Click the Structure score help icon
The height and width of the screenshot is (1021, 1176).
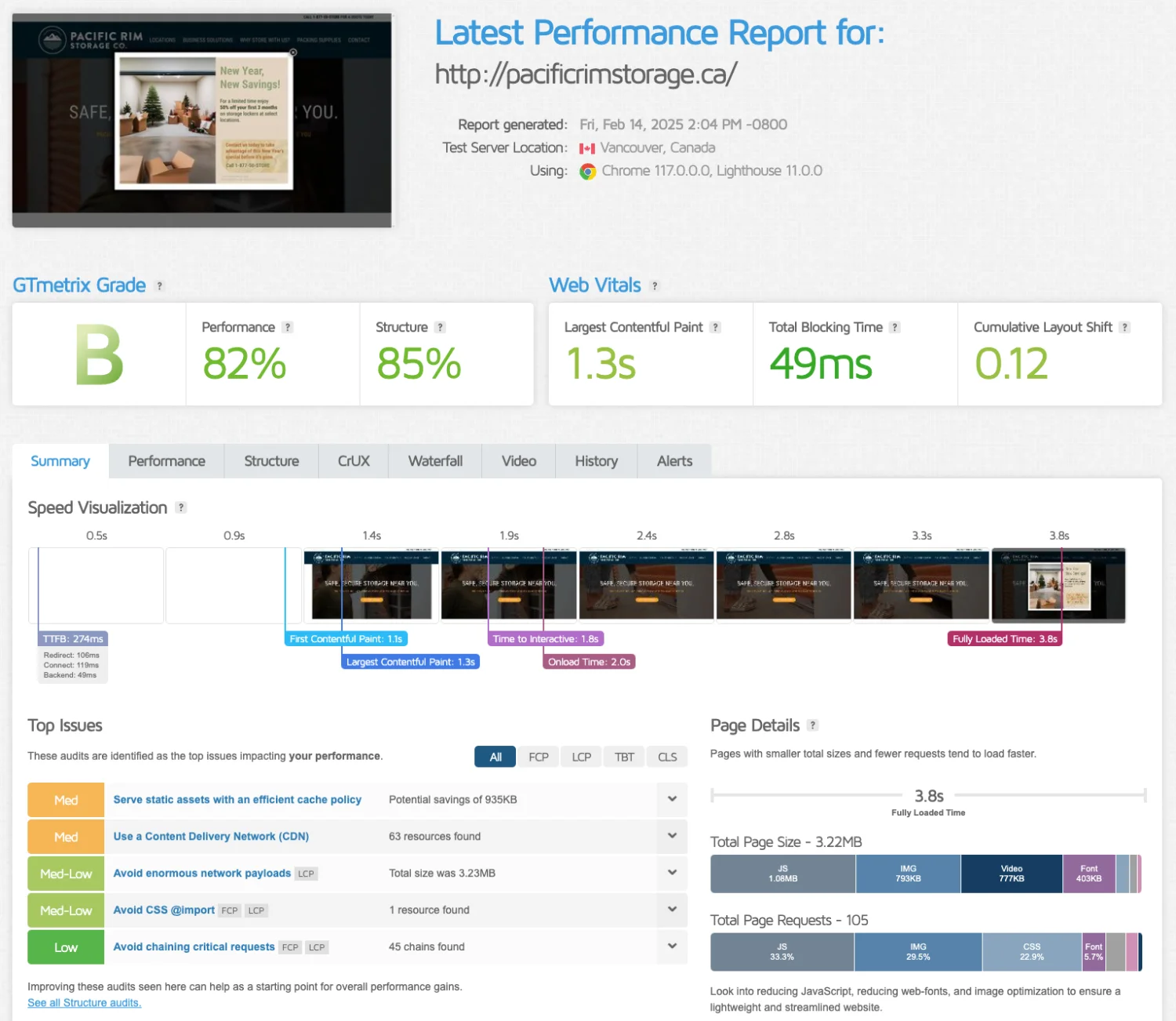click(x=440, y=327)
